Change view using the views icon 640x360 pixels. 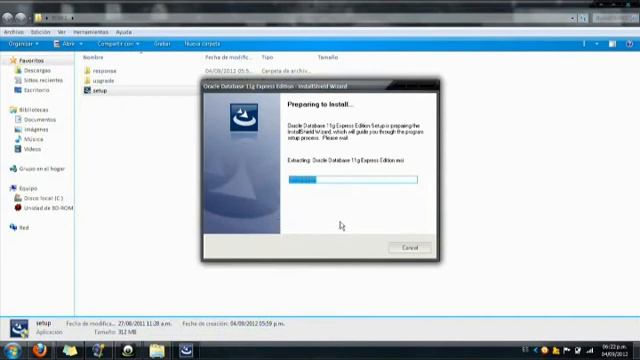coord(584,44)
